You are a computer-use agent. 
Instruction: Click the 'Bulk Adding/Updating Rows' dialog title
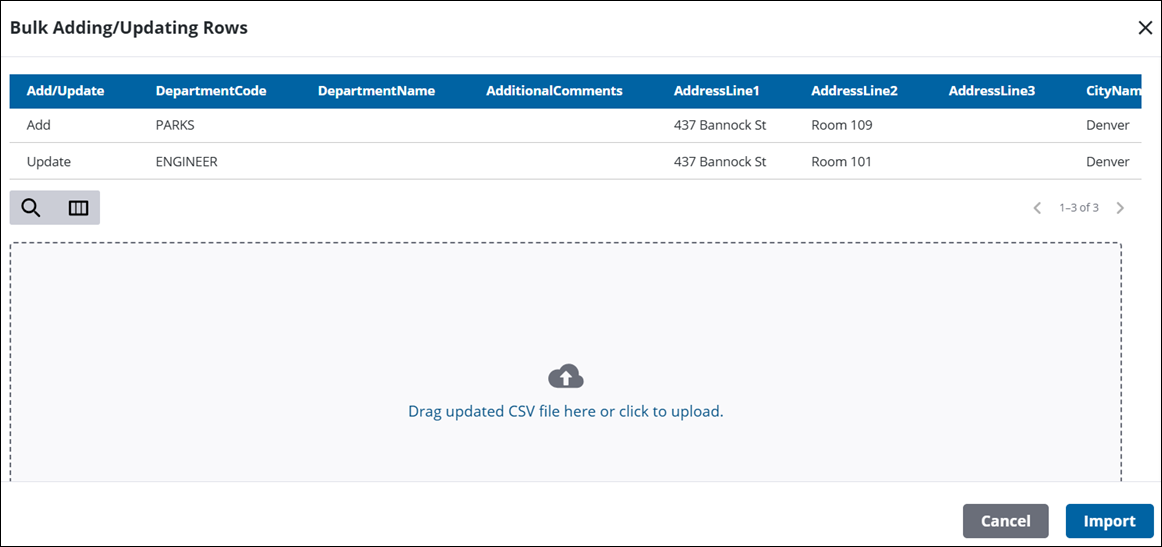(129, 28)
